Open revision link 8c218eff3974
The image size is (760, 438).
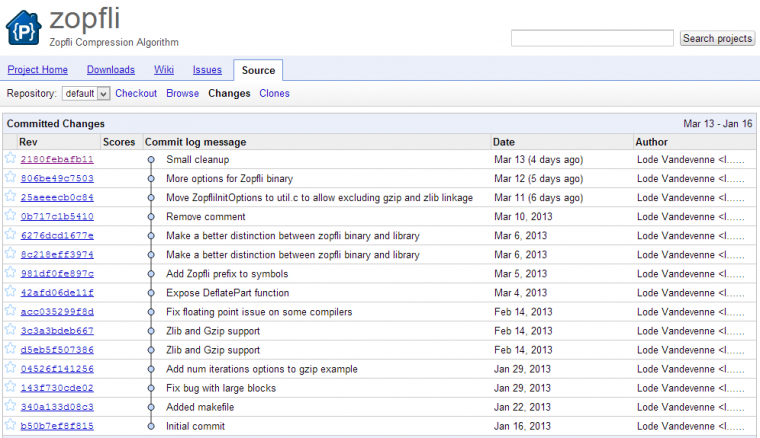pyautogui.click(x=57, y=255)
